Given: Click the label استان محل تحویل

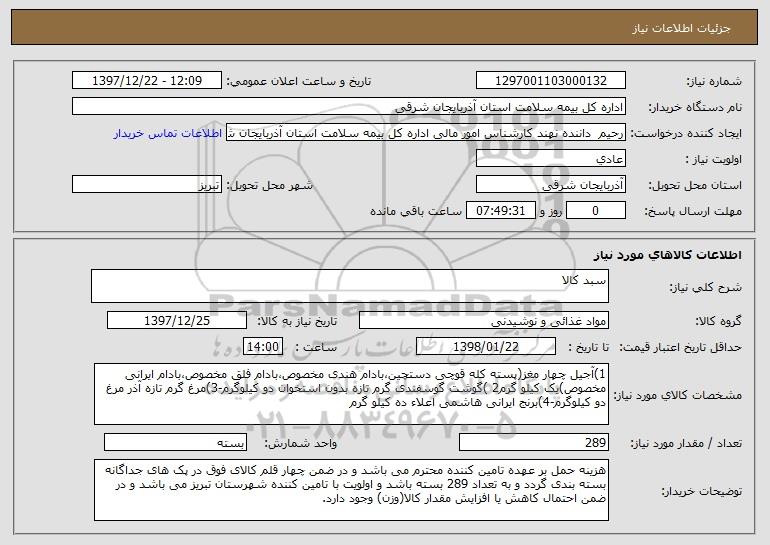Looking at the screenshot, I should [695, 185].
